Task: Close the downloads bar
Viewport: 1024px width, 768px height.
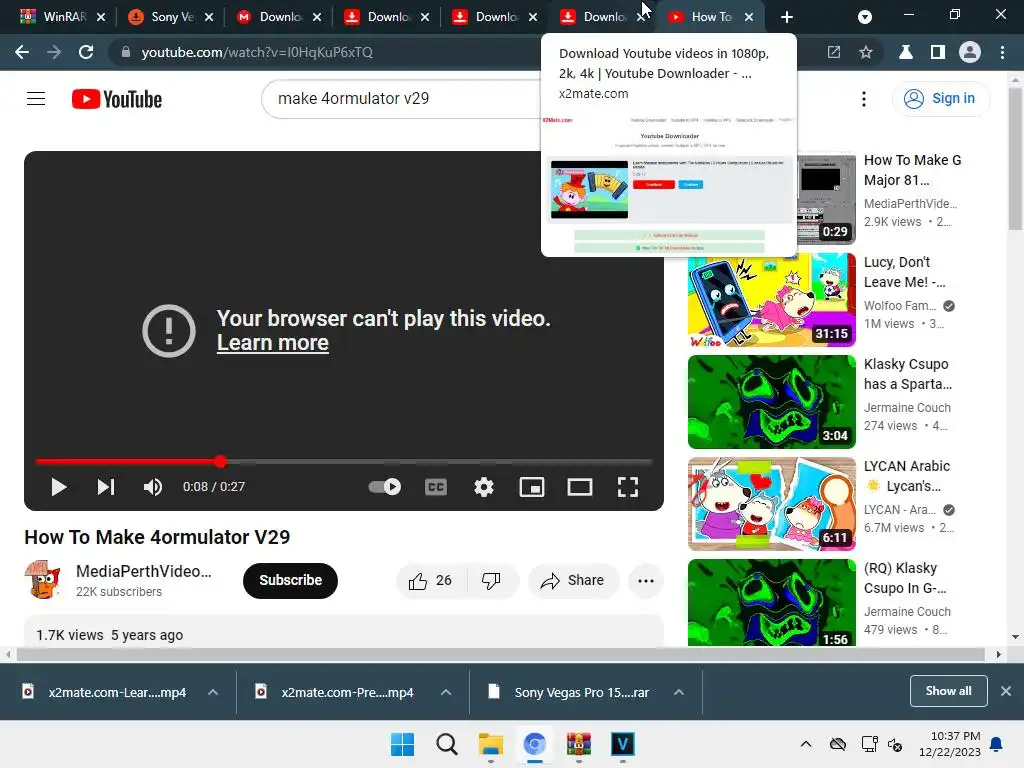Action: [x=1006, y=691]
